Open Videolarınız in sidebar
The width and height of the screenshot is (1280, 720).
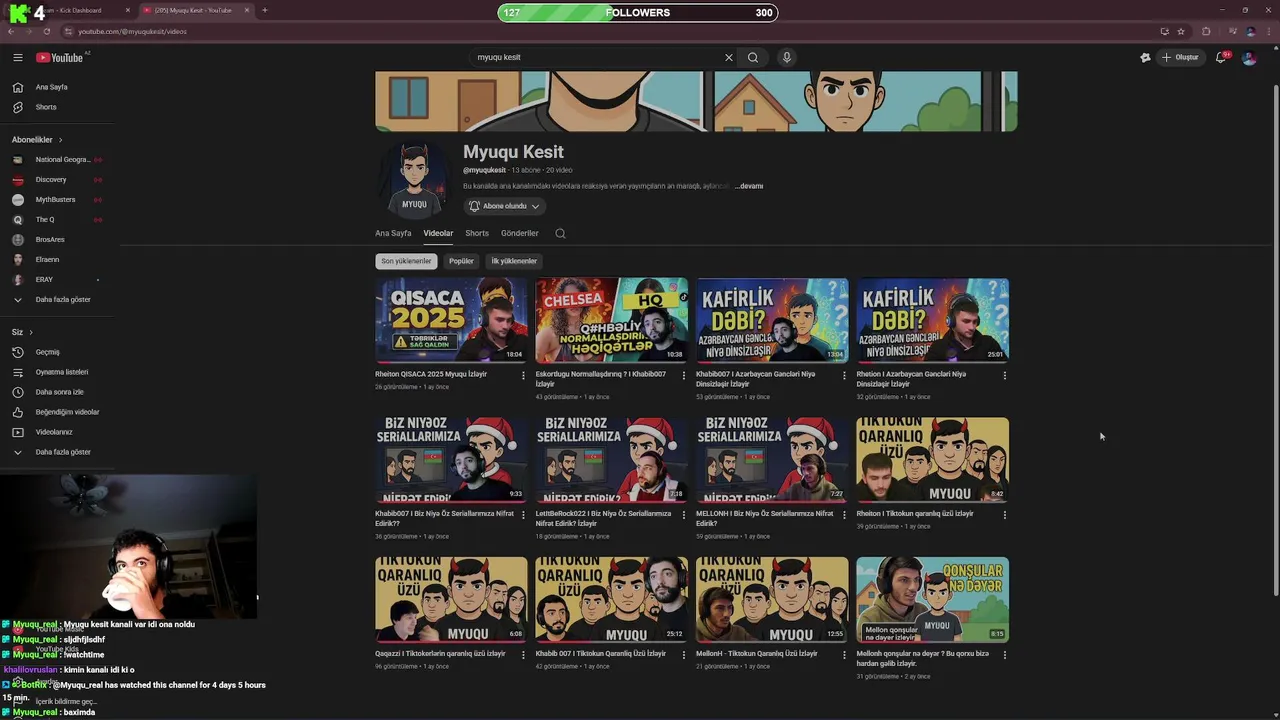click(x=54, y=432)
